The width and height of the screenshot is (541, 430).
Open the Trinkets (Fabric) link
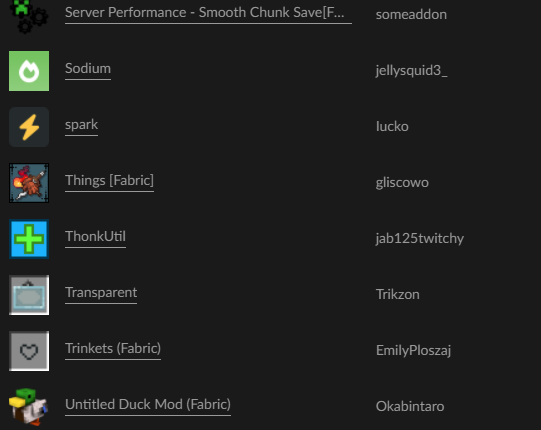pos(113,349)
